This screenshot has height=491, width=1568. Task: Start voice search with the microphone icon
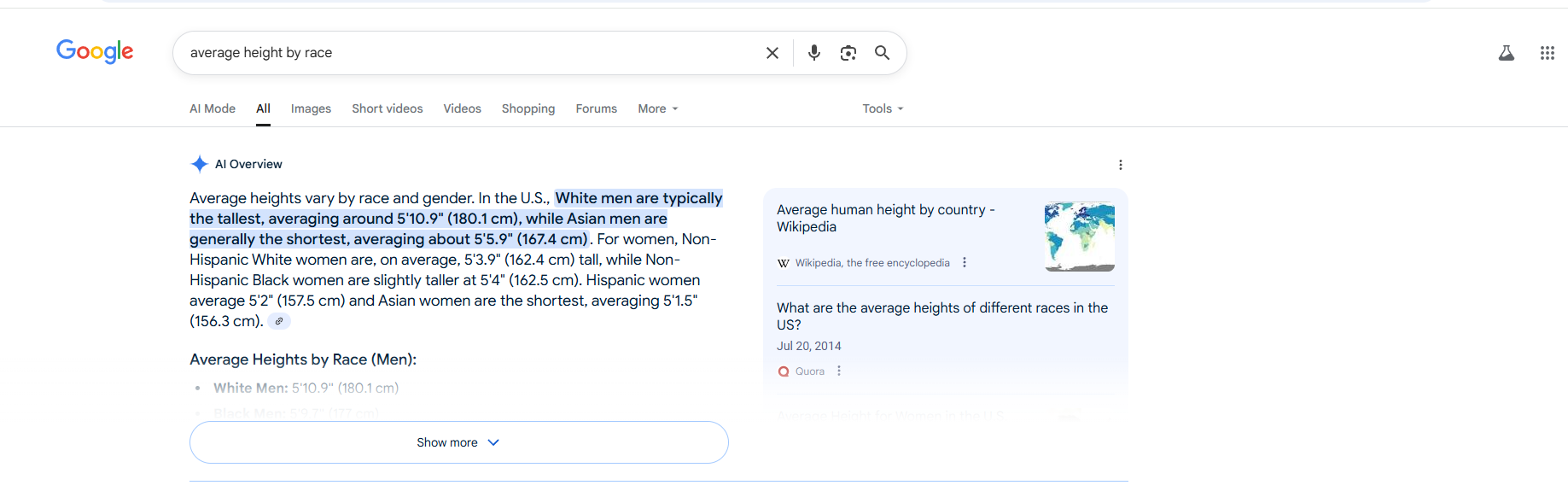pos(814,53)
